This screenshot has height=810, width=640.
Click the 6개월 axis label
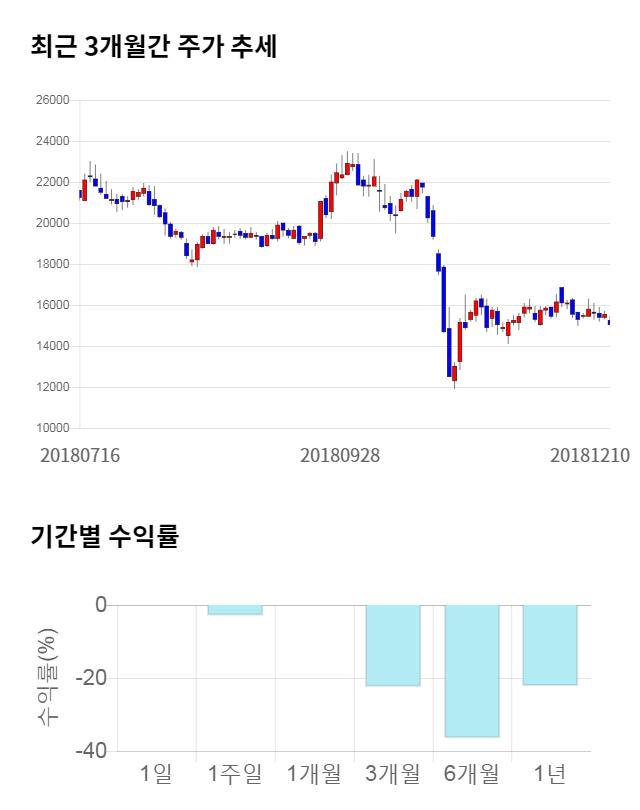click(x=471, y=773)
